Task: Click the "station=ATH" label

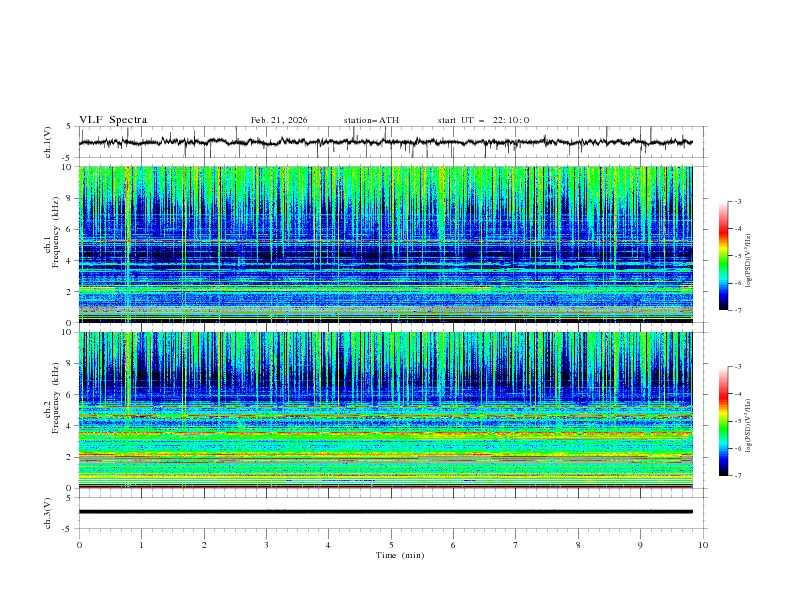Action: (371, 120)
